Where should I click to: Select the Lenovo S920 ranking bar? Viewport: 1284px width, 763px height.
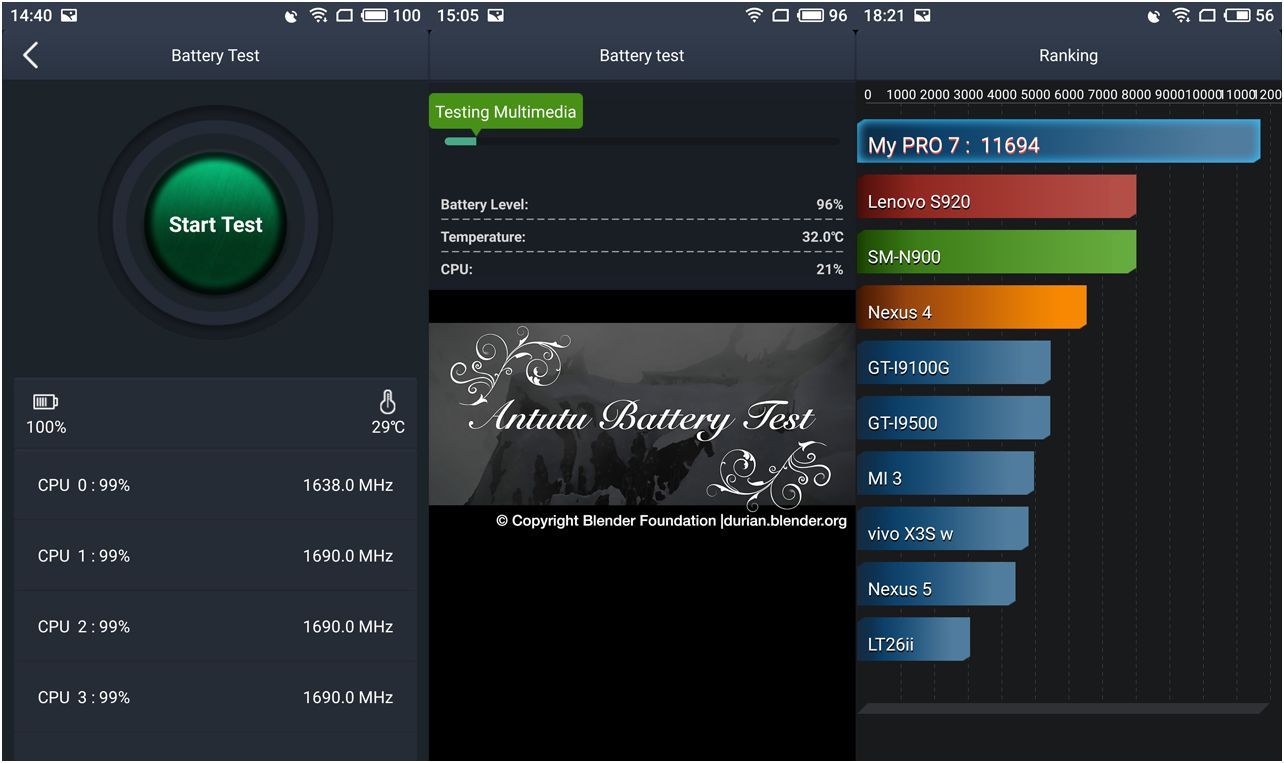(x=995, y=201)
